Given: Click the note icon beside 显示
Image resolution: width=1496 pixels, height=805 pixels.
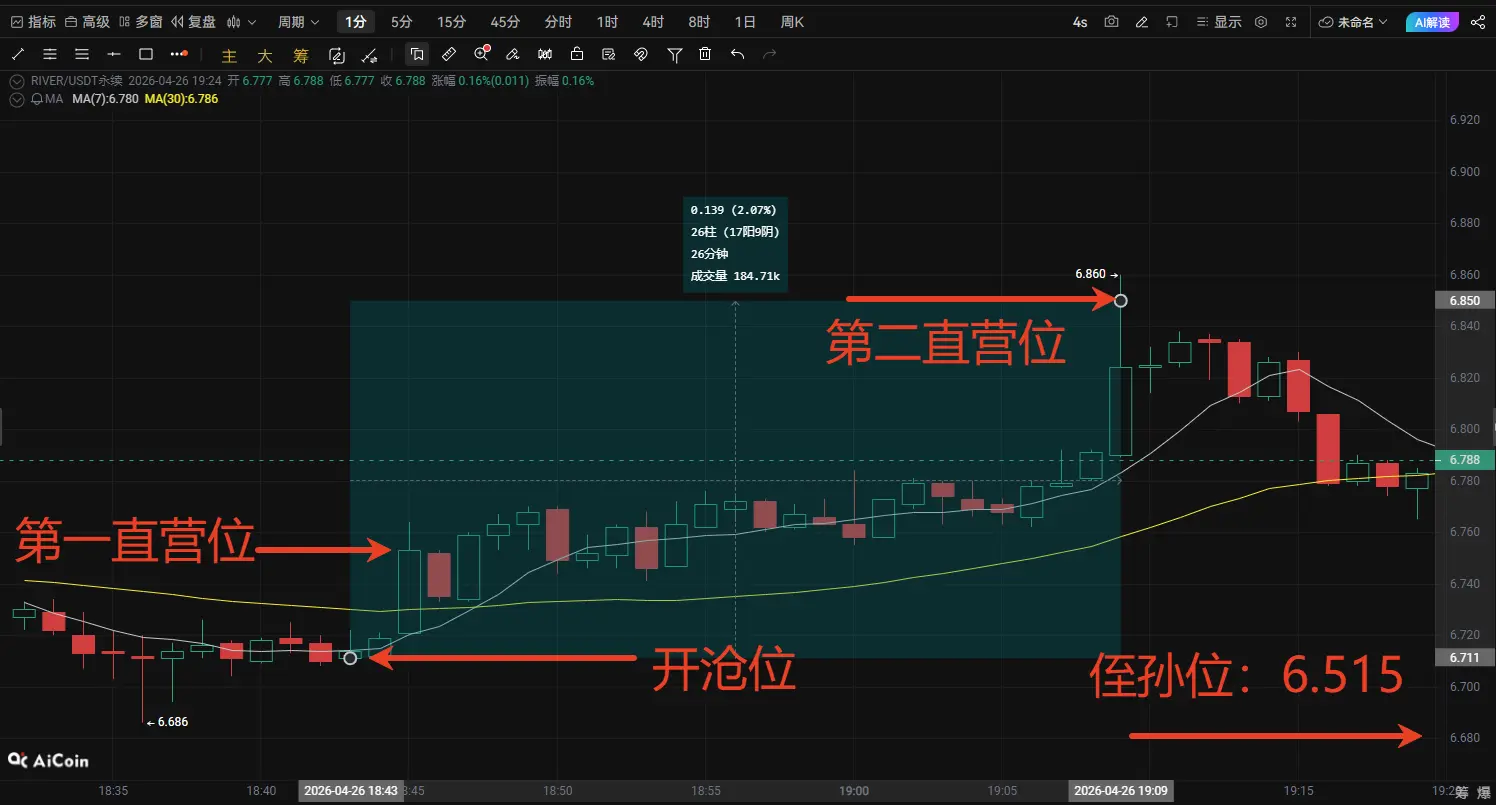Looking at the screenshot, I should click(x=1172, y=22).
